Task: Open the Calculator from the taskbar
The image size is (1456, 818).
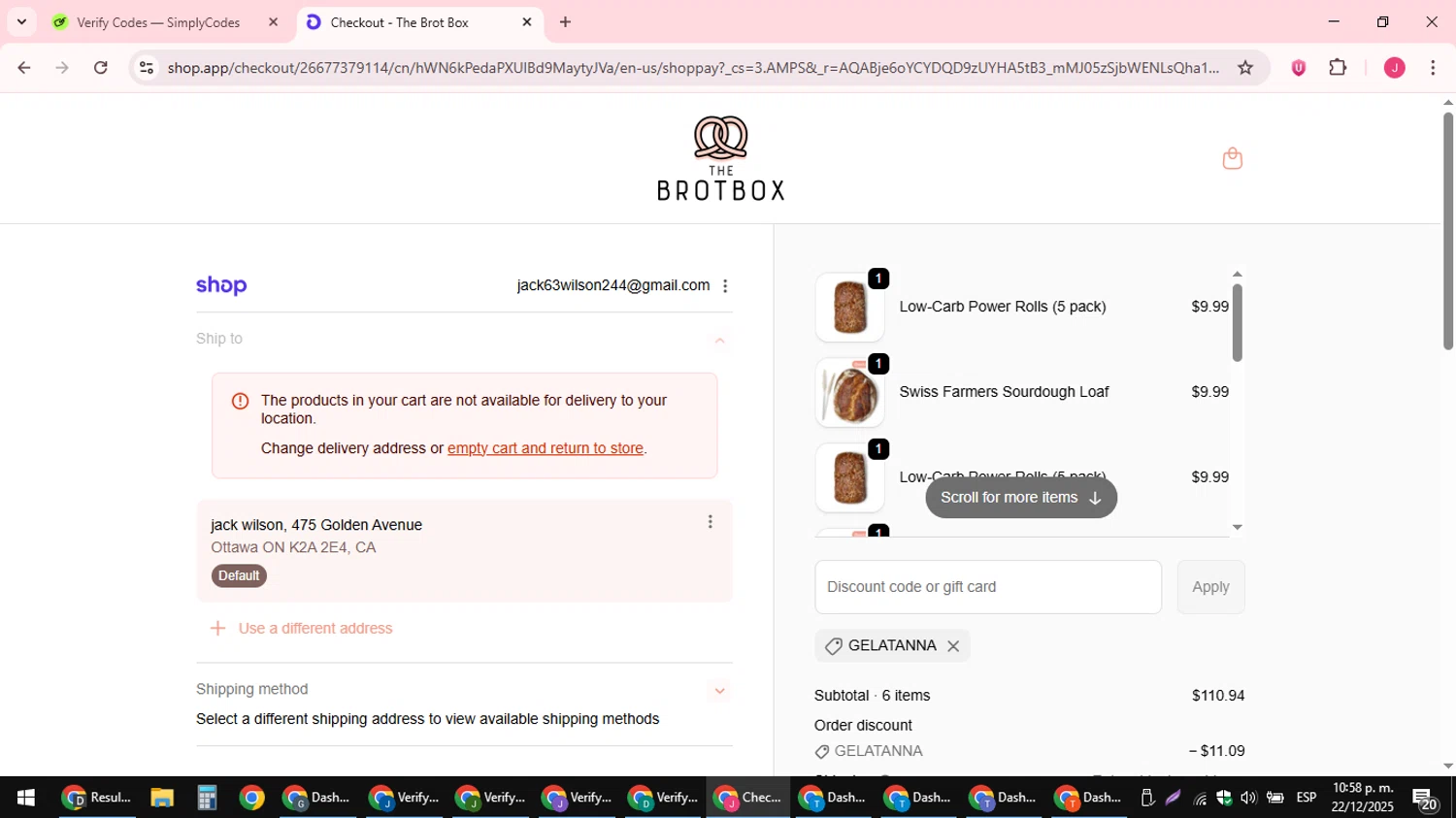Action: (x=207, y=798)
